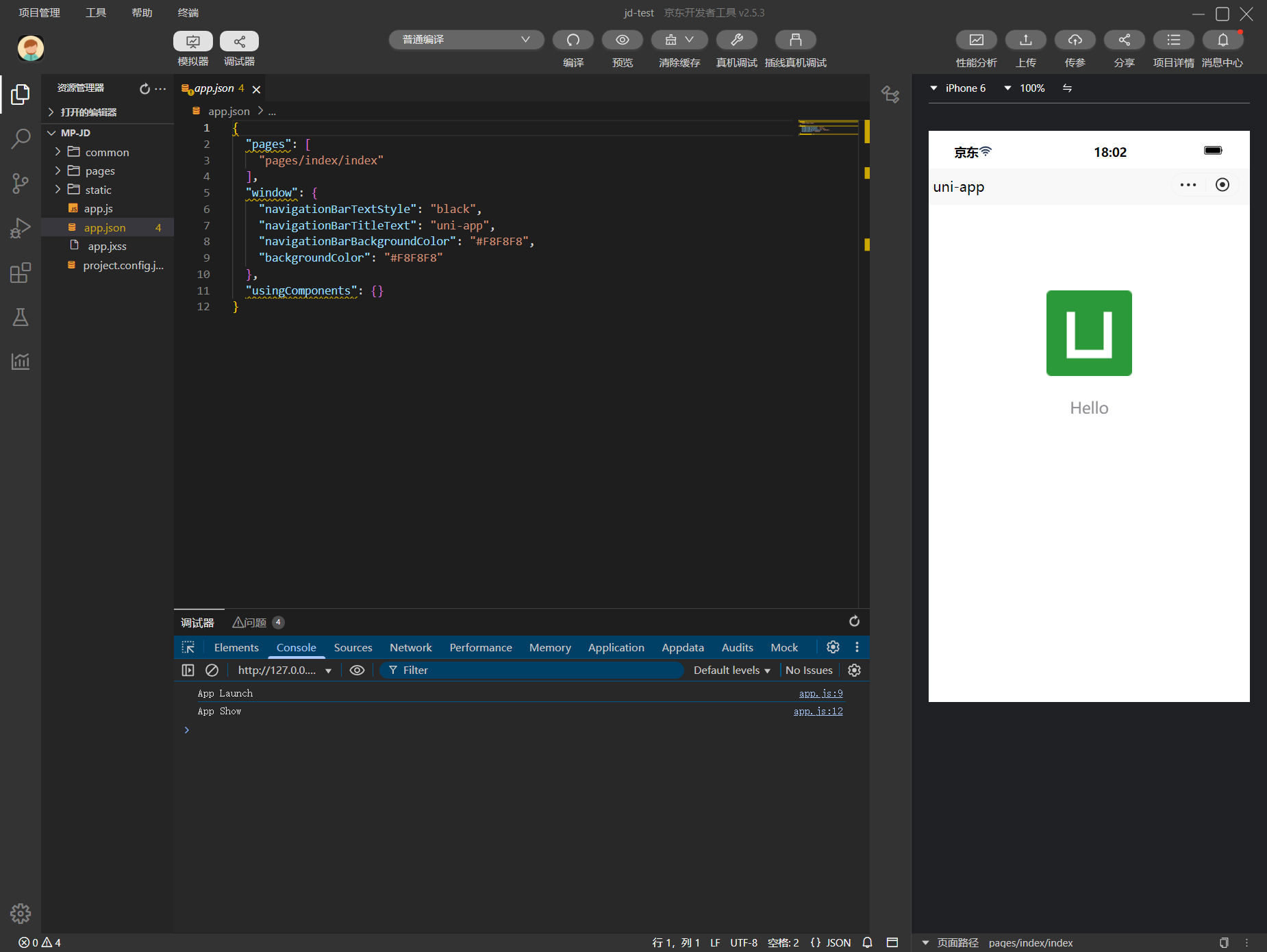The width and height of the screenshot is (1267, 952).
Task: Toggle the 调试器 debugger panel
Action: [239, 42]
